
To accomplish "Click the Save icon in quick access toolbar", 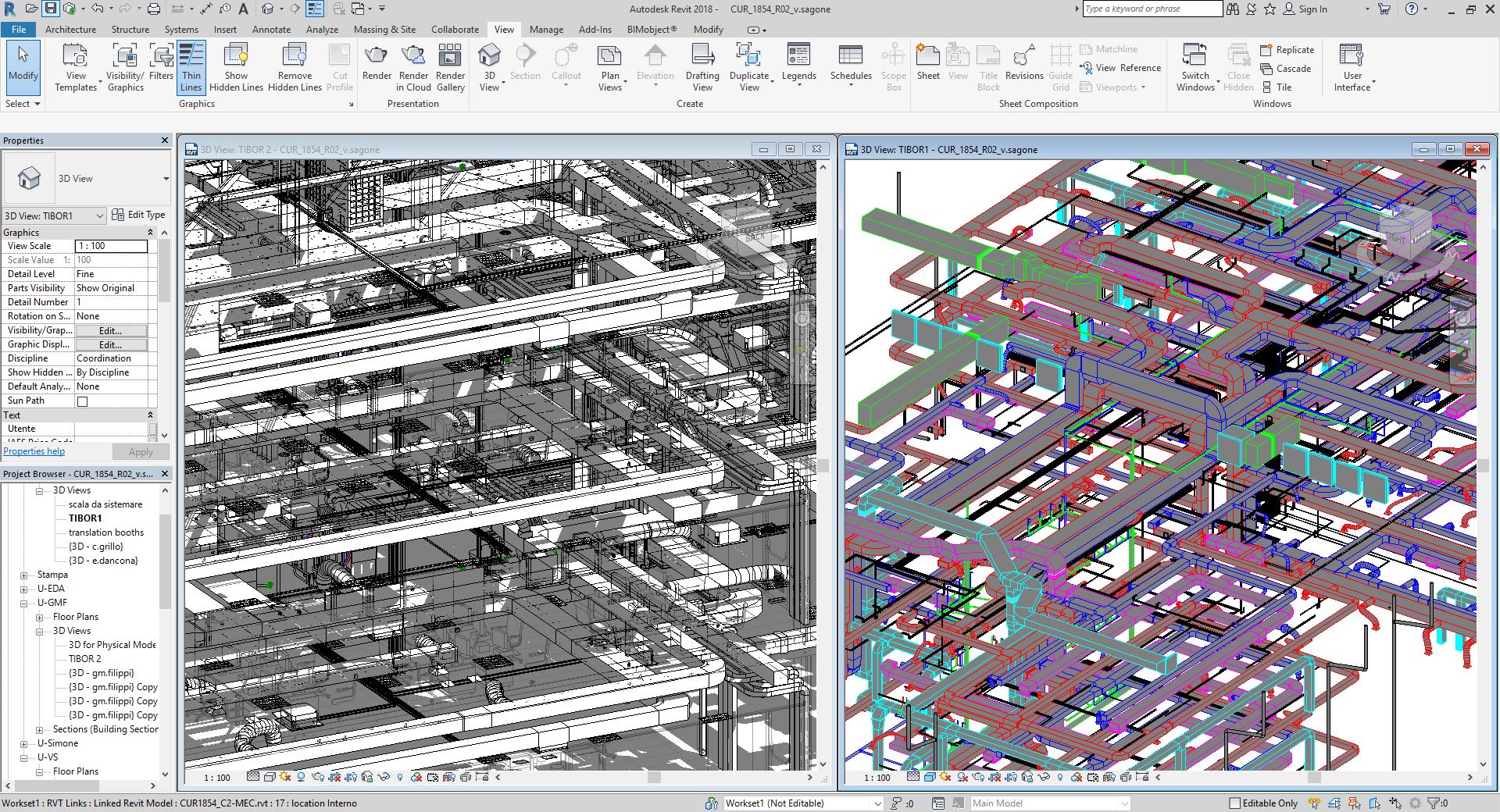I will [51, 9].
